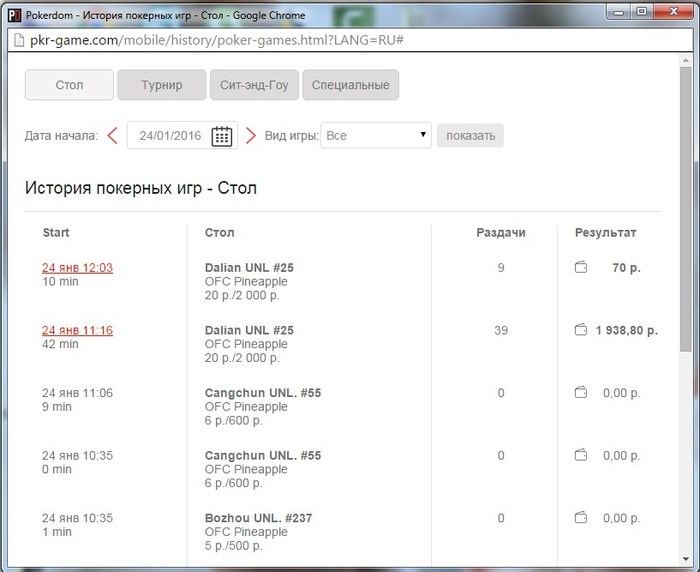Viewport: 700px width, 572px height.
Task: Minimize the Chrome window
Action: pos(618,12)
